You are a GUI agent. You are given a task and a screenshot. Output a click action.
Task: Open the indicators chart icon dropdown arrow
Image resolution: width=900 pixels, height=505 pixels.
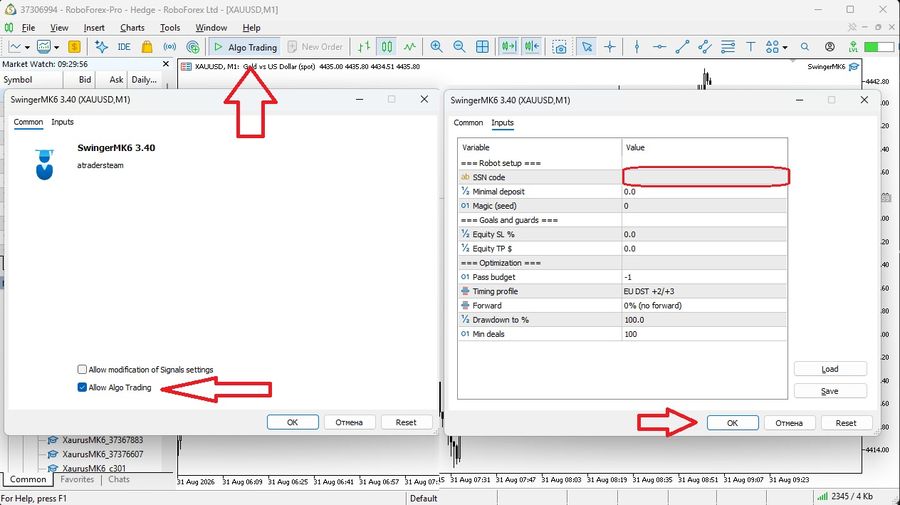point(56,48)
